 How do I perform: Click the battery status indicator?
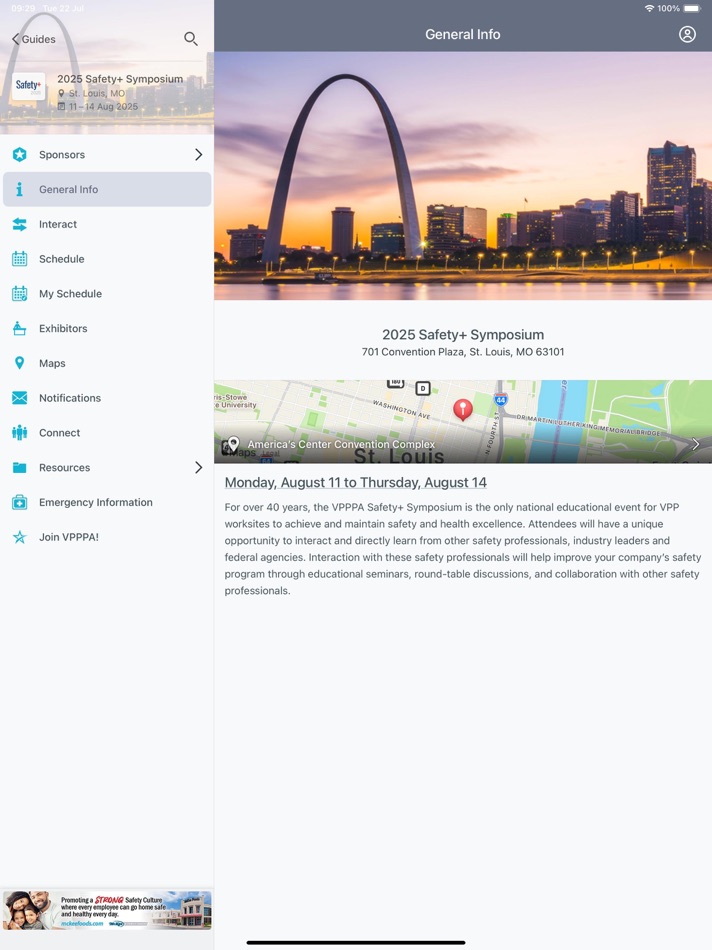(692, 8)
